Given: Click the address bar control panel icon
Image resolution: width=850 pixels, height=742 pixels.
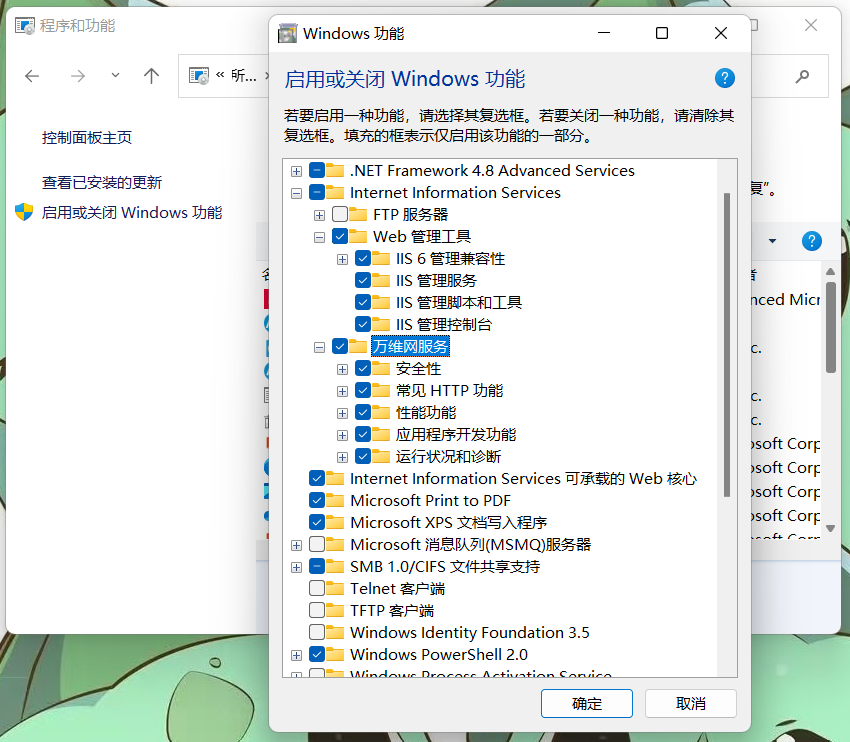Looking at the screenshot, I should [x=198, y=75].
